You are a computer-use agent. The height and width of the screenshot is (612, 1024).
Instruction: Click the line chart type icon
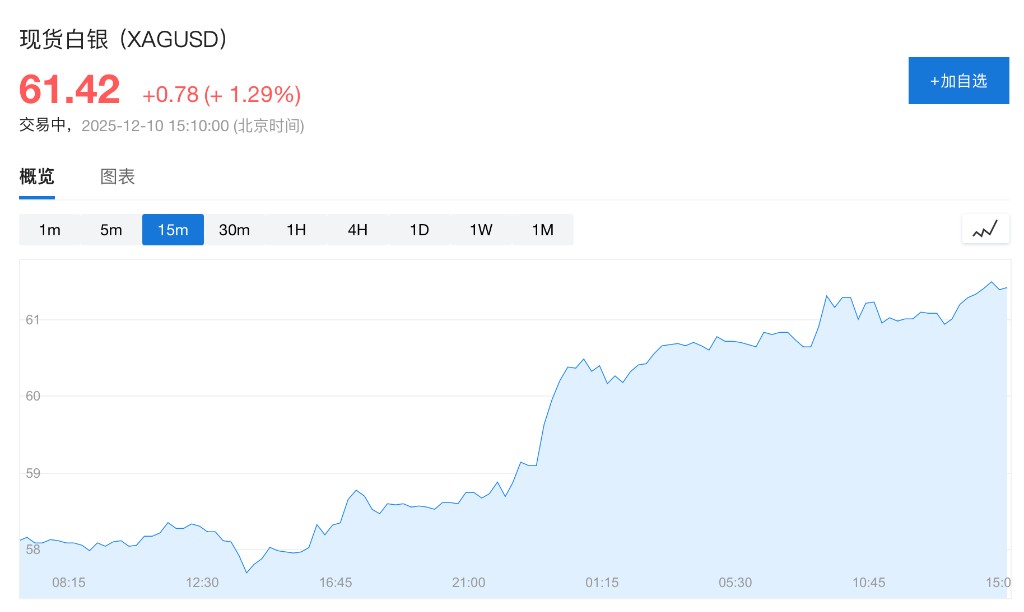click(x=986, y=229)
